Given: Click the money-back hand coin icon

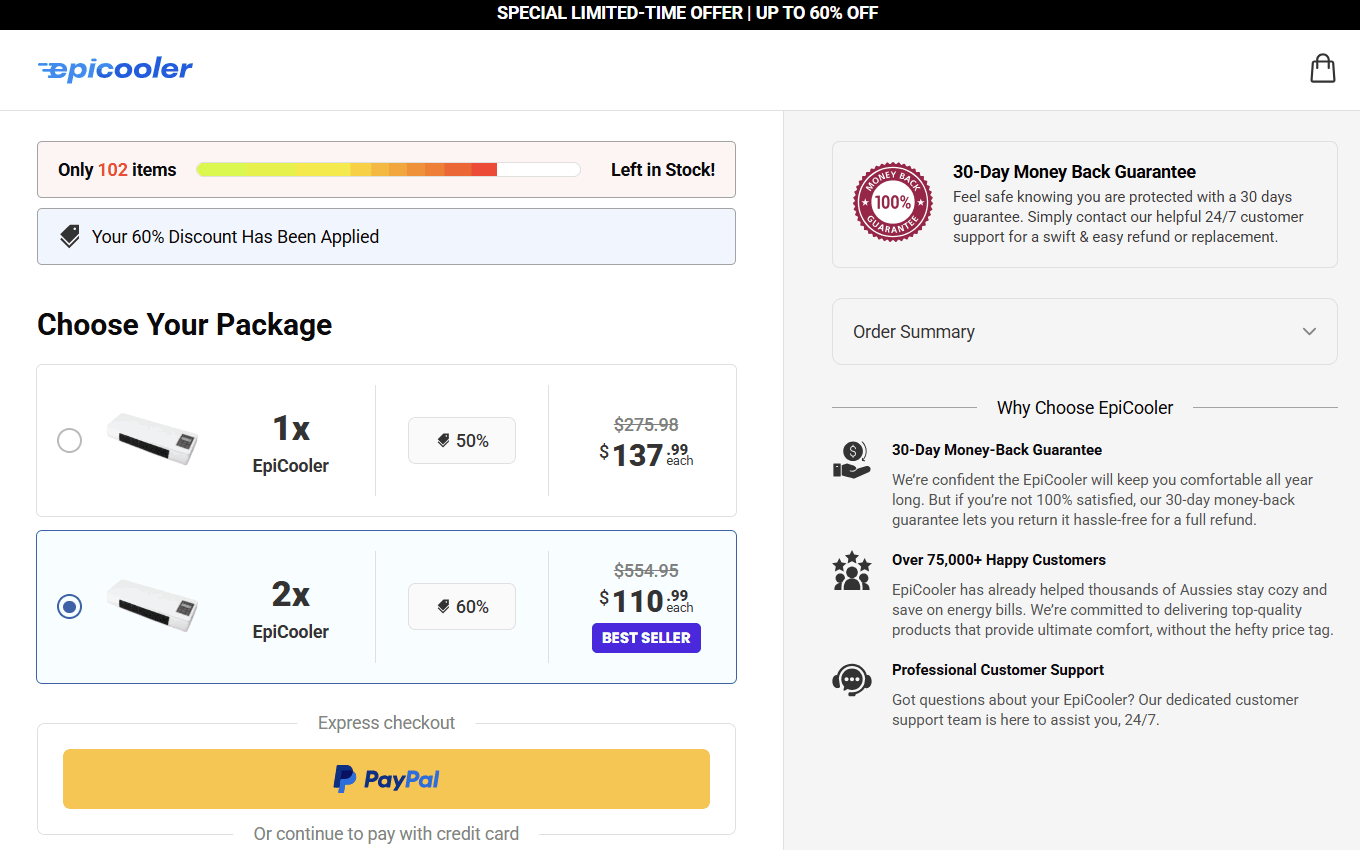Looking at the screenshot, I should [852, 460].
